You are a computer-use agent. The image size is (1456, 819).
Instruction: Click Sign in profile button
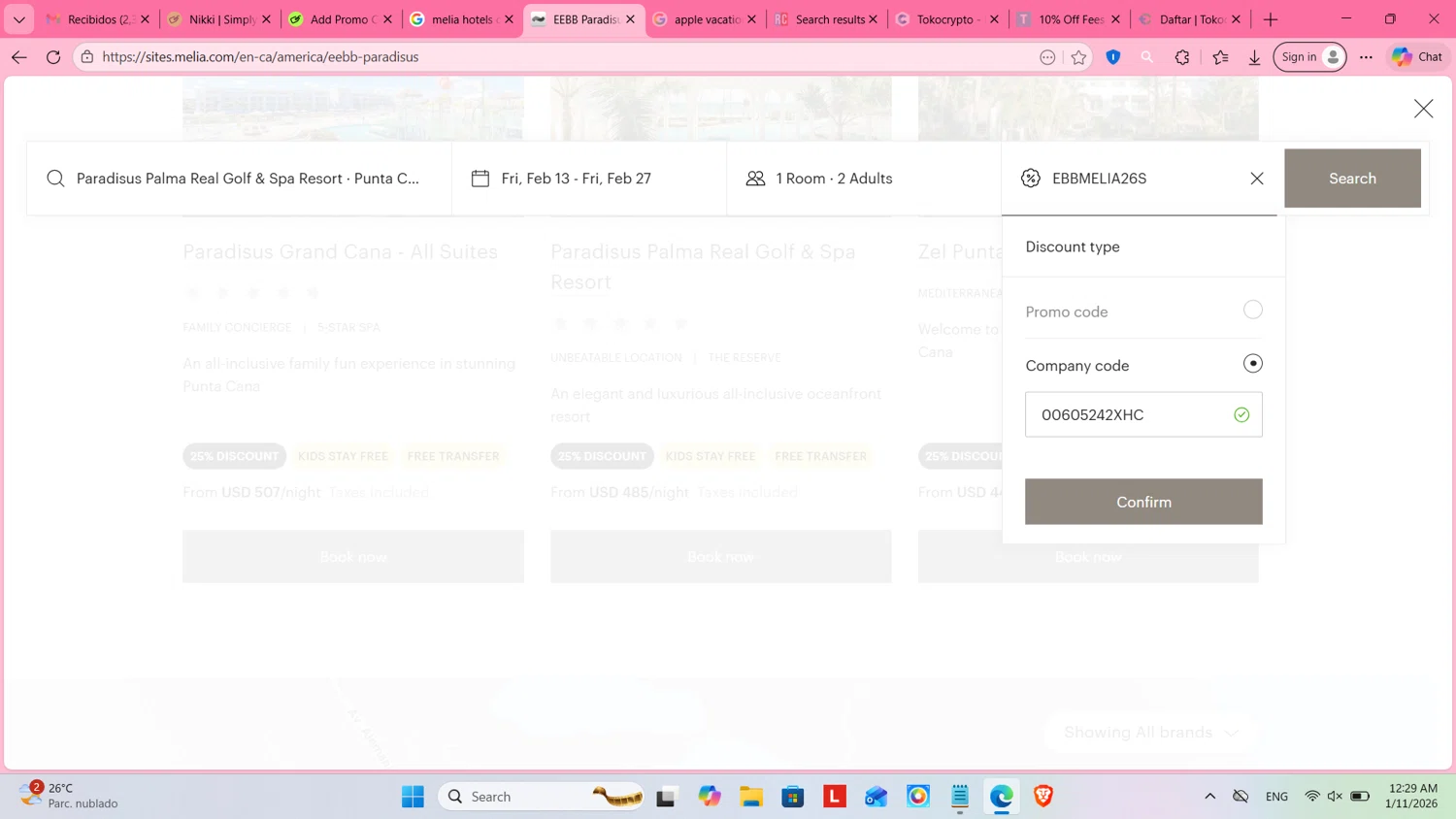point(1310,57)
